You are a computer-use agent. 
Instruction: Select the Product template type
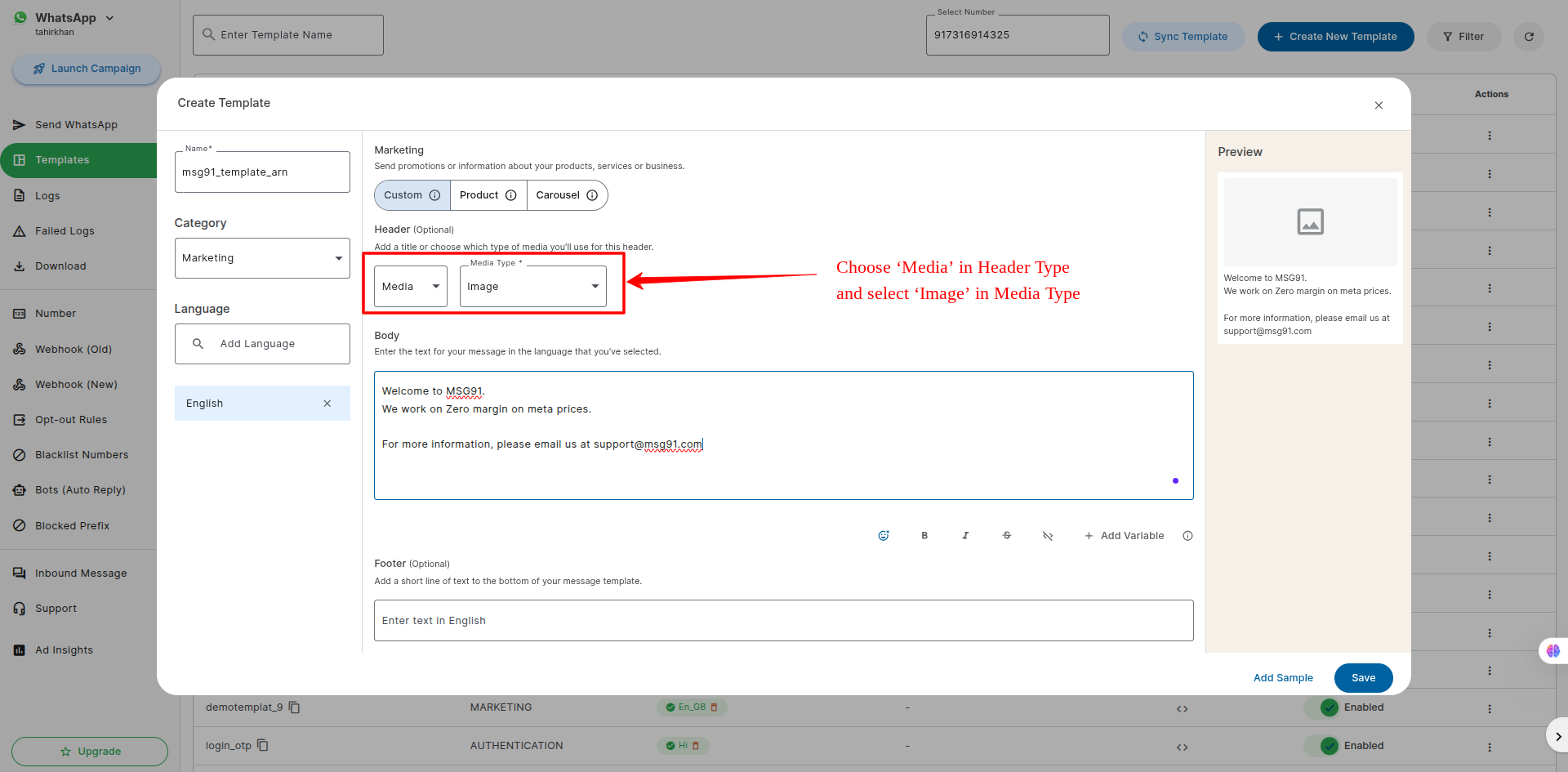pos(488,195)
